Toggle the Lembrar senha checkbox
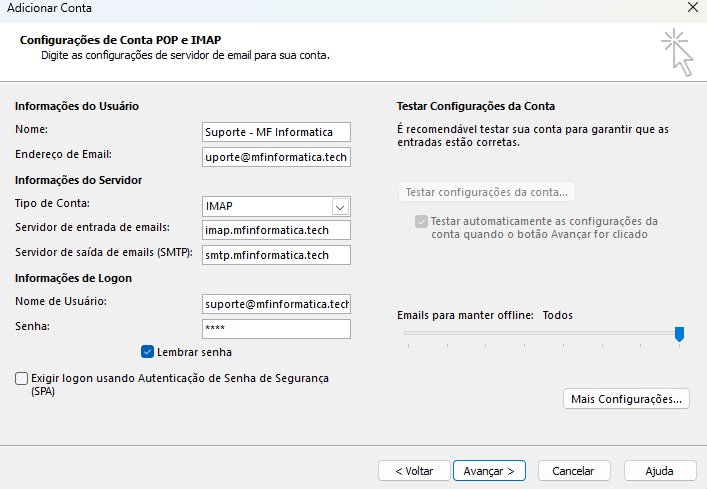The image size is (707, 489). click(148, 352)
